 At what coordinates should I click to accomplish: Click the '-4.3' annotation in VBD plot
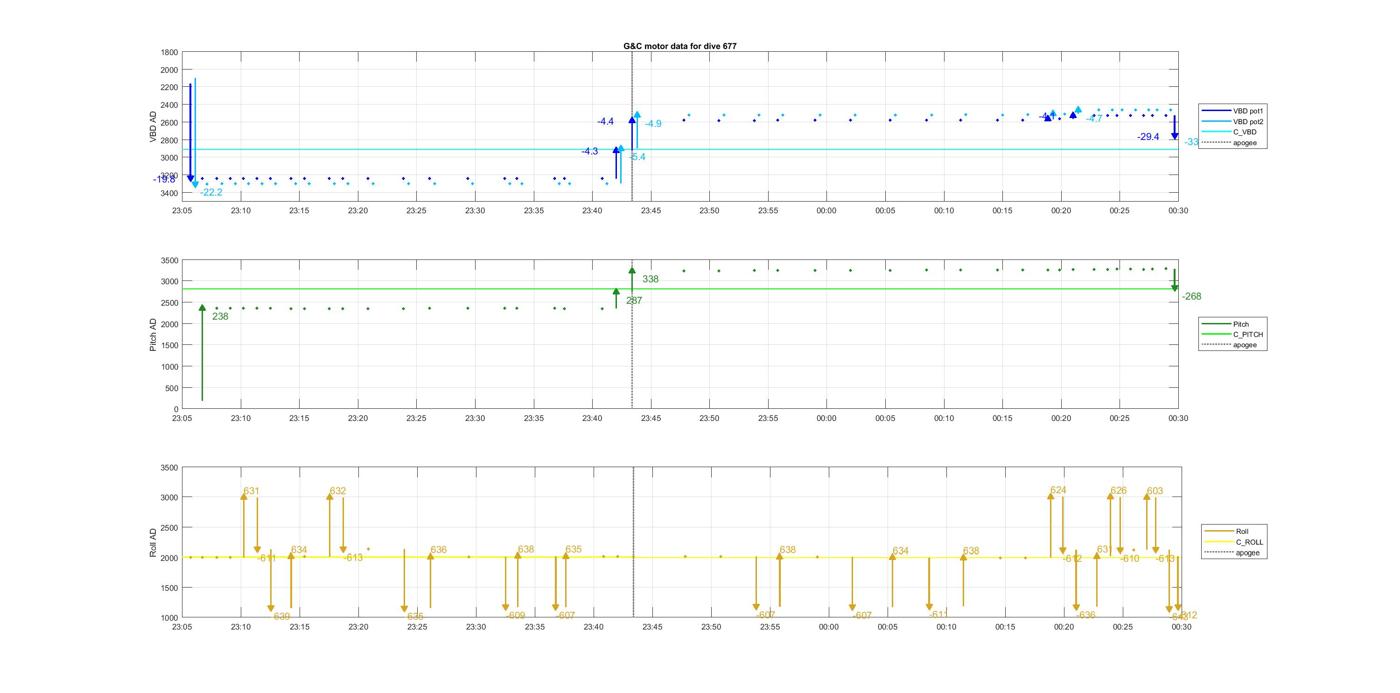[x=590, y=151]
